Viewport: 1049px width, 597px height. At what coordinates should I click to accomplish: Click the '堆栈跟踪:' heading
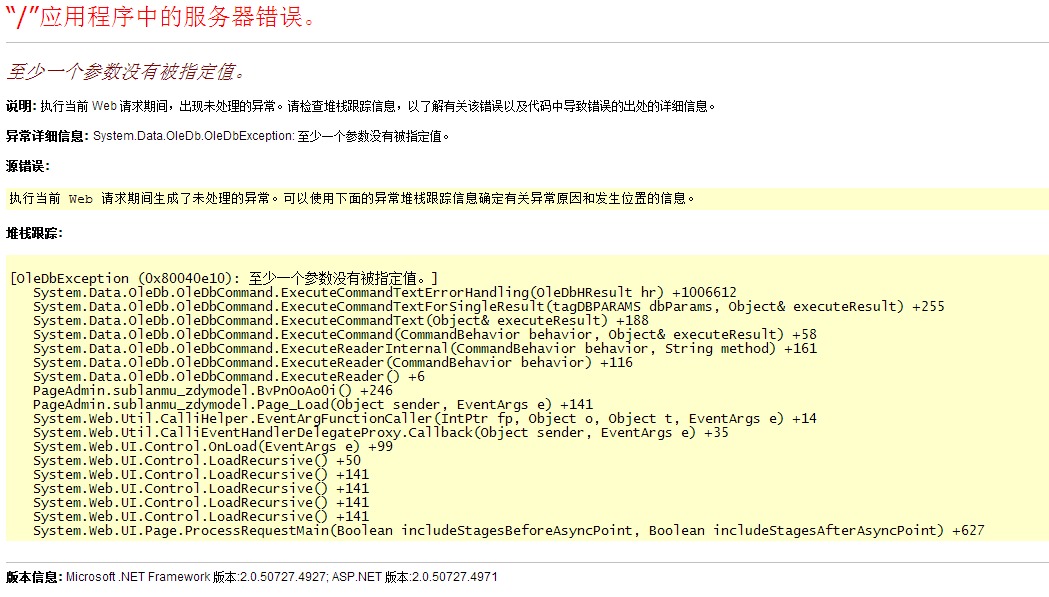click(x=34, y=233)
